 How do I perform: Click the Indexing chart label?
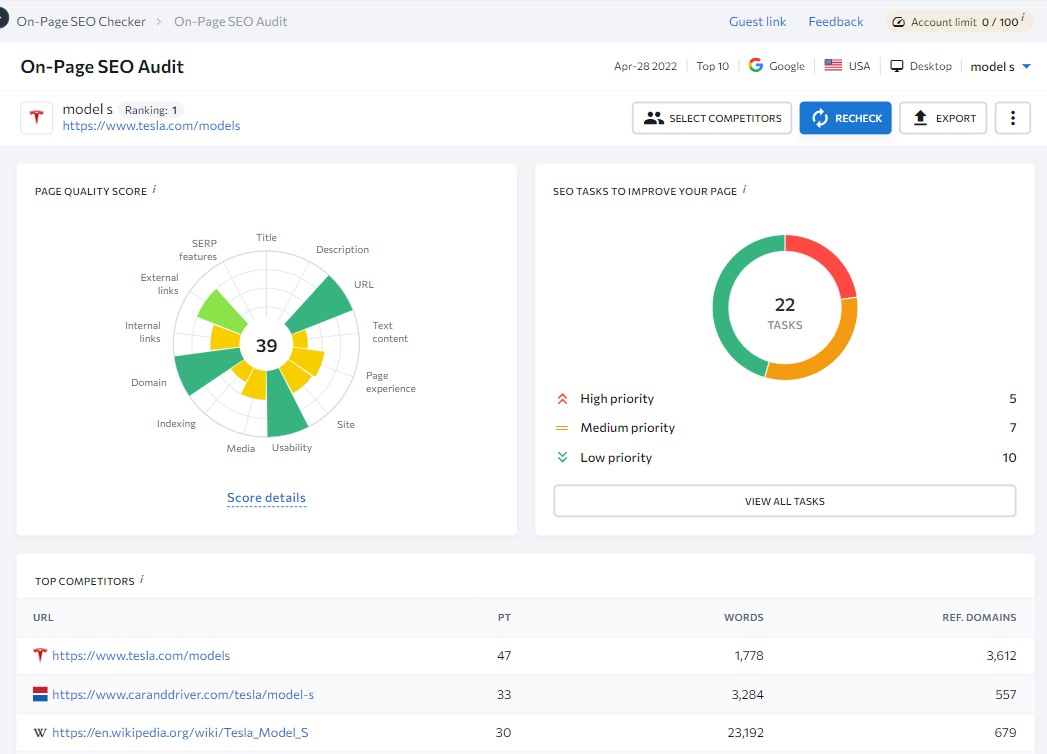tap(176, 423)
